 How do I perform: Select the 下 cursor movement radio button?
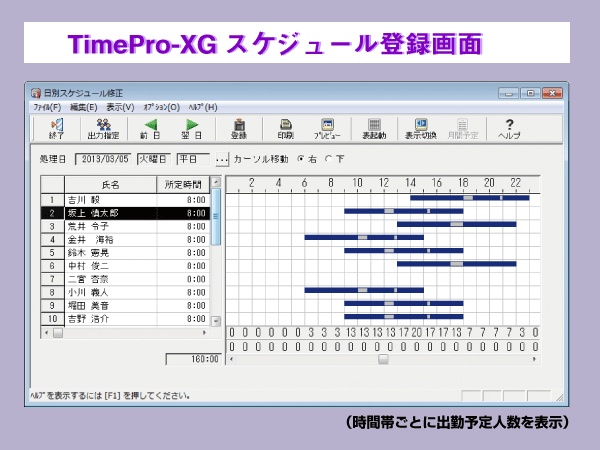pos(328,159)
